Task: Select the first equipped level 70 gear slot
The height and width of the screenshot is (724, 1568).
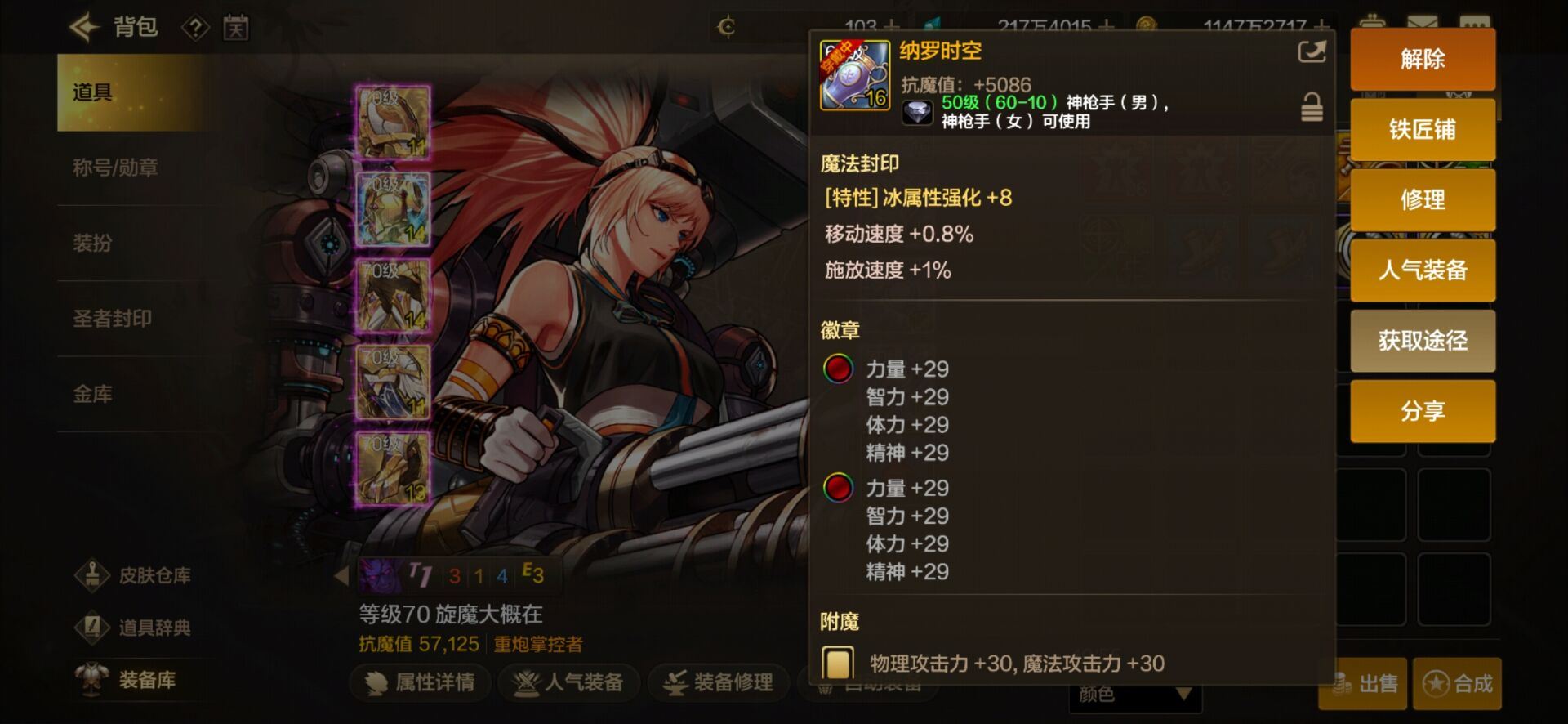Action: 393,123
